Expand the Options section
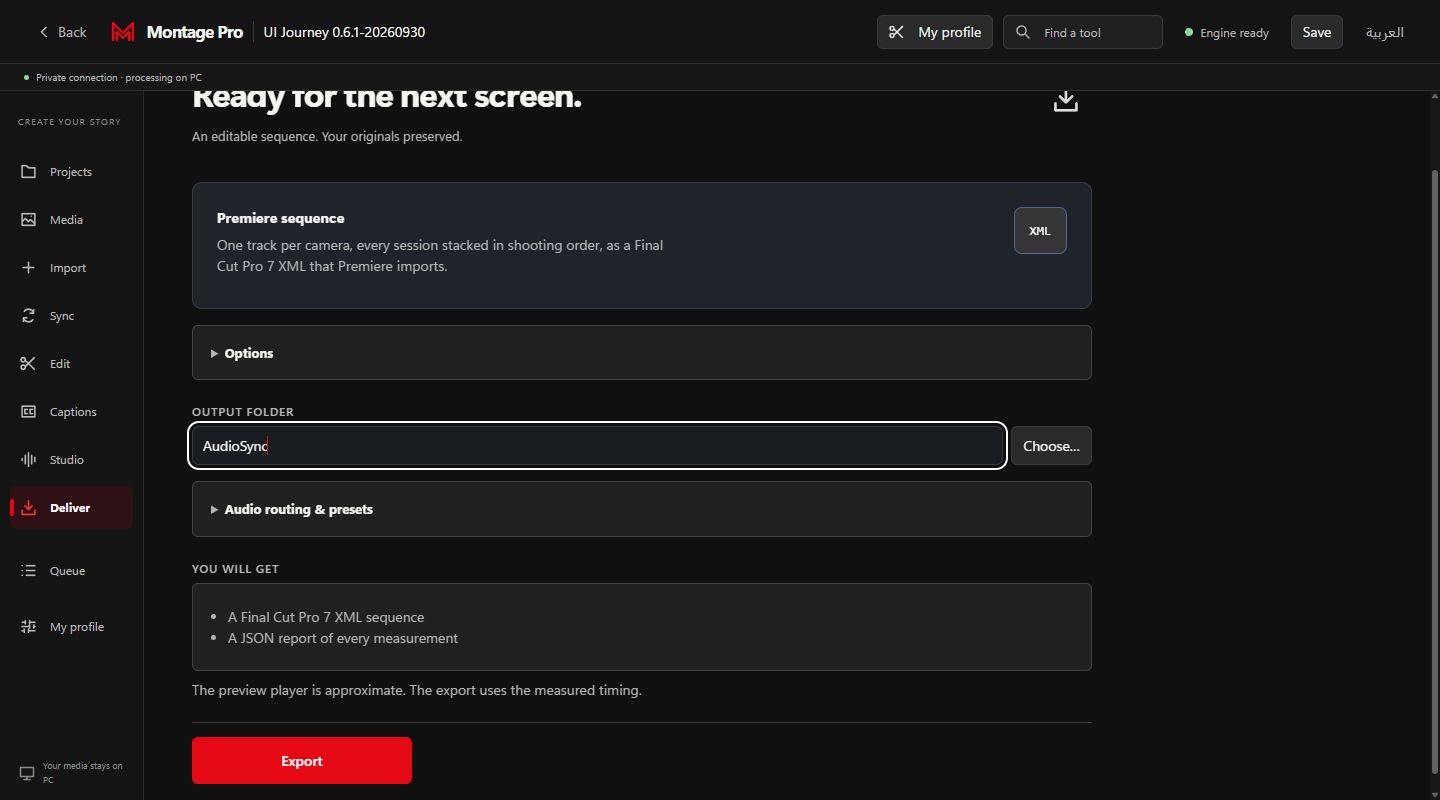The image size is (1440, 800). [641, 353]
